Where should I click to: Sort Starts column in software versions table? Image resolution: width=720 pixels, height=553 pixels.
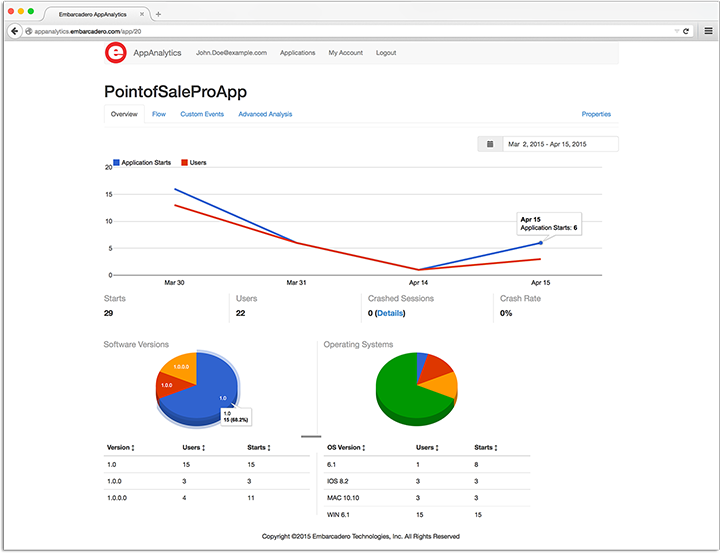pos(270,448)
